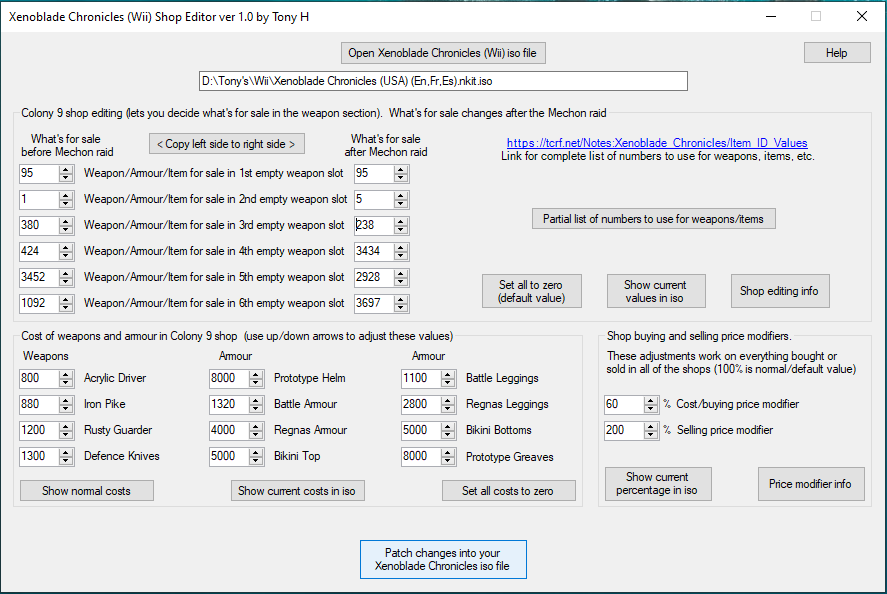Set all shop slots to zero default
Screen dimensions: 887x594
click(x=531, y=291)
